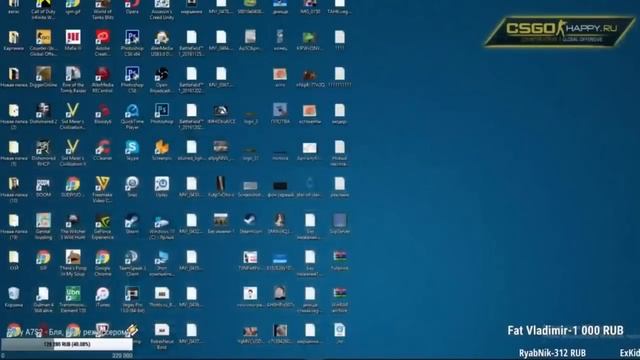Launch QuickTime Player
640x360 pixels.
tap(132, 116)
